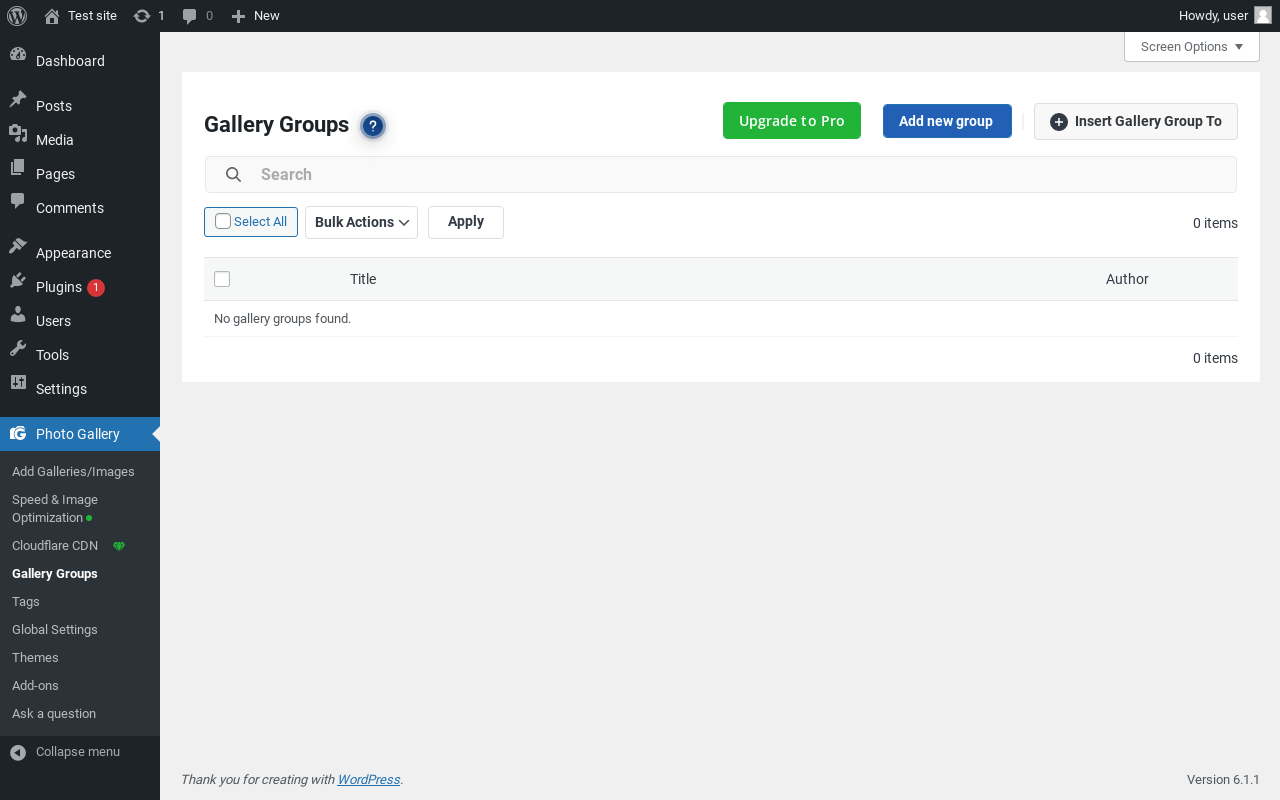Open the comments bubble icon in admin bar
The image size is (1280, 800).
click(190, 16)
